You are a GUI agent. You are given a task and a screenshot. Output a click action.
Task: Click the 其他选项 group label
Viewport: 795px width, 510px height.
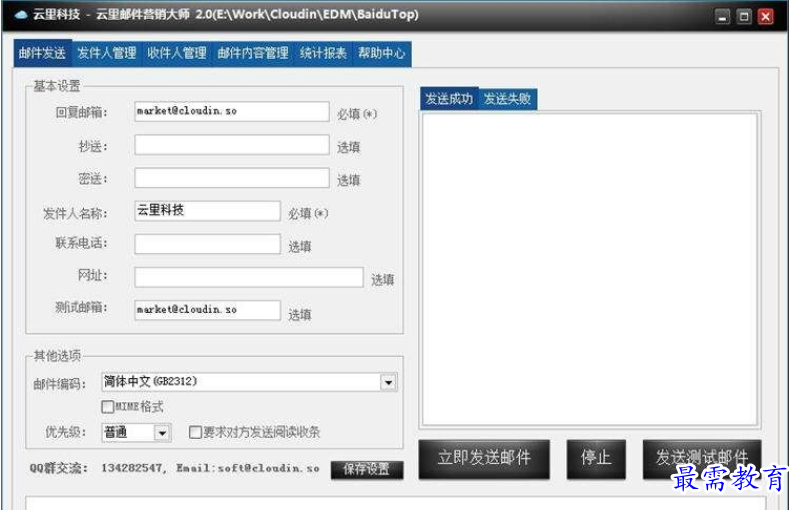pos(57,356)
